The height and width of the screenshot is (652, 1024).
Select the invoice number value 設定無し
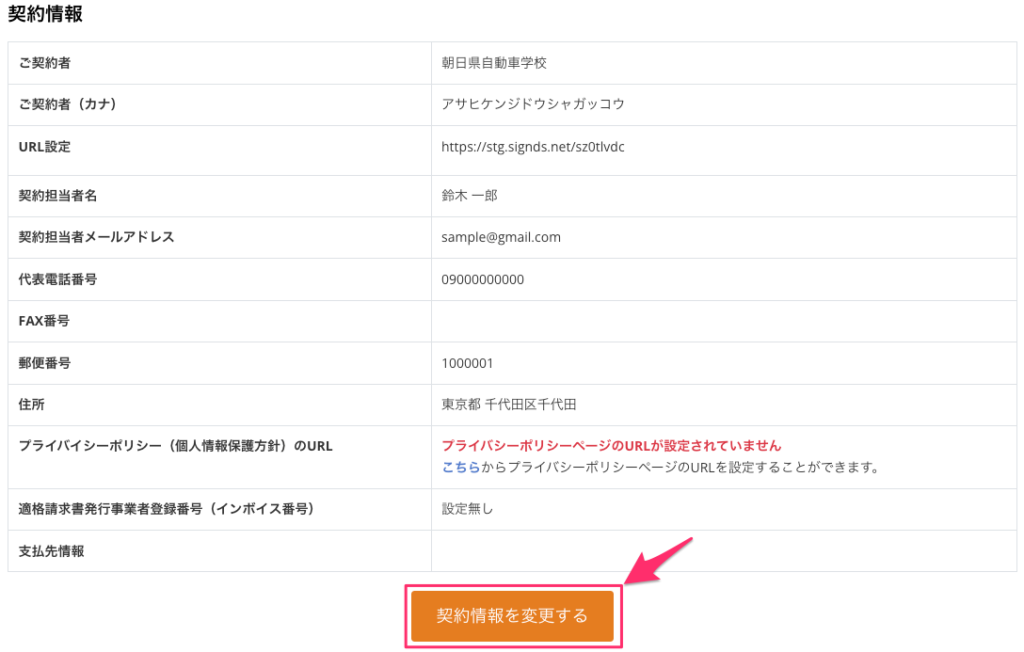467,509
